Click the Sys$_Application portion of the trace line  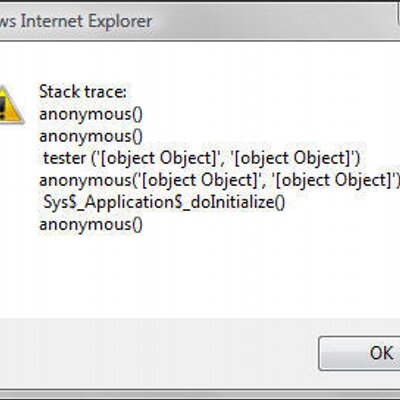click(110, 202)
